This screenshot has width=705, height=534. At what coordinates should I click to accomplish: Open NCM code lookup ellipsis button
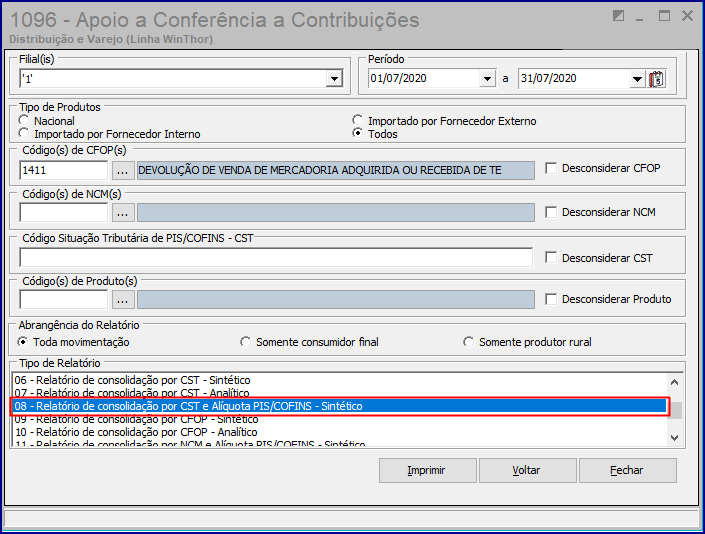pos(123,212)
